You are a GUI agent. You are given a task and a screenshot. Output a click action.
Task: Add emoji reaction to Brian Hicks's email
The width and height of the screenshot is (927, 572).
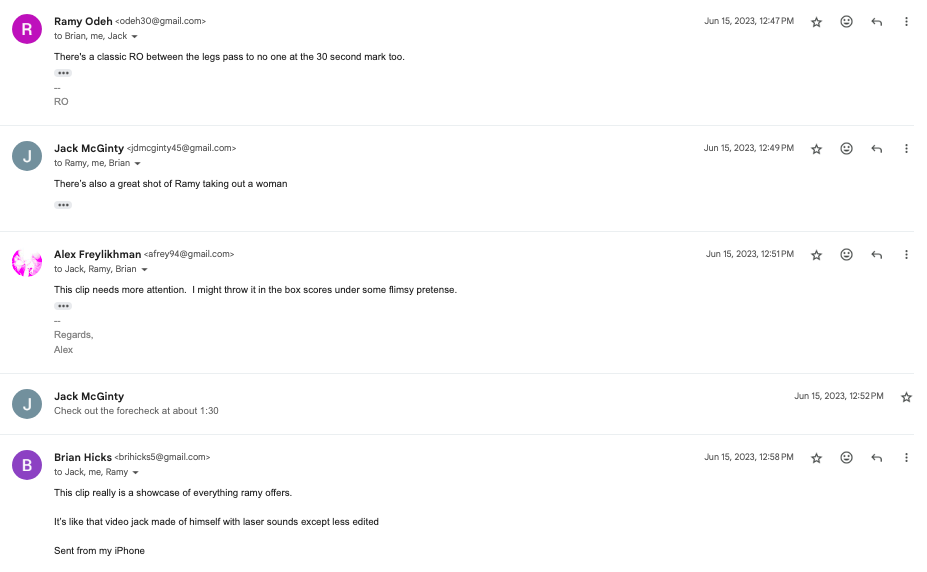pyautogui.click(x=846, y=458)
